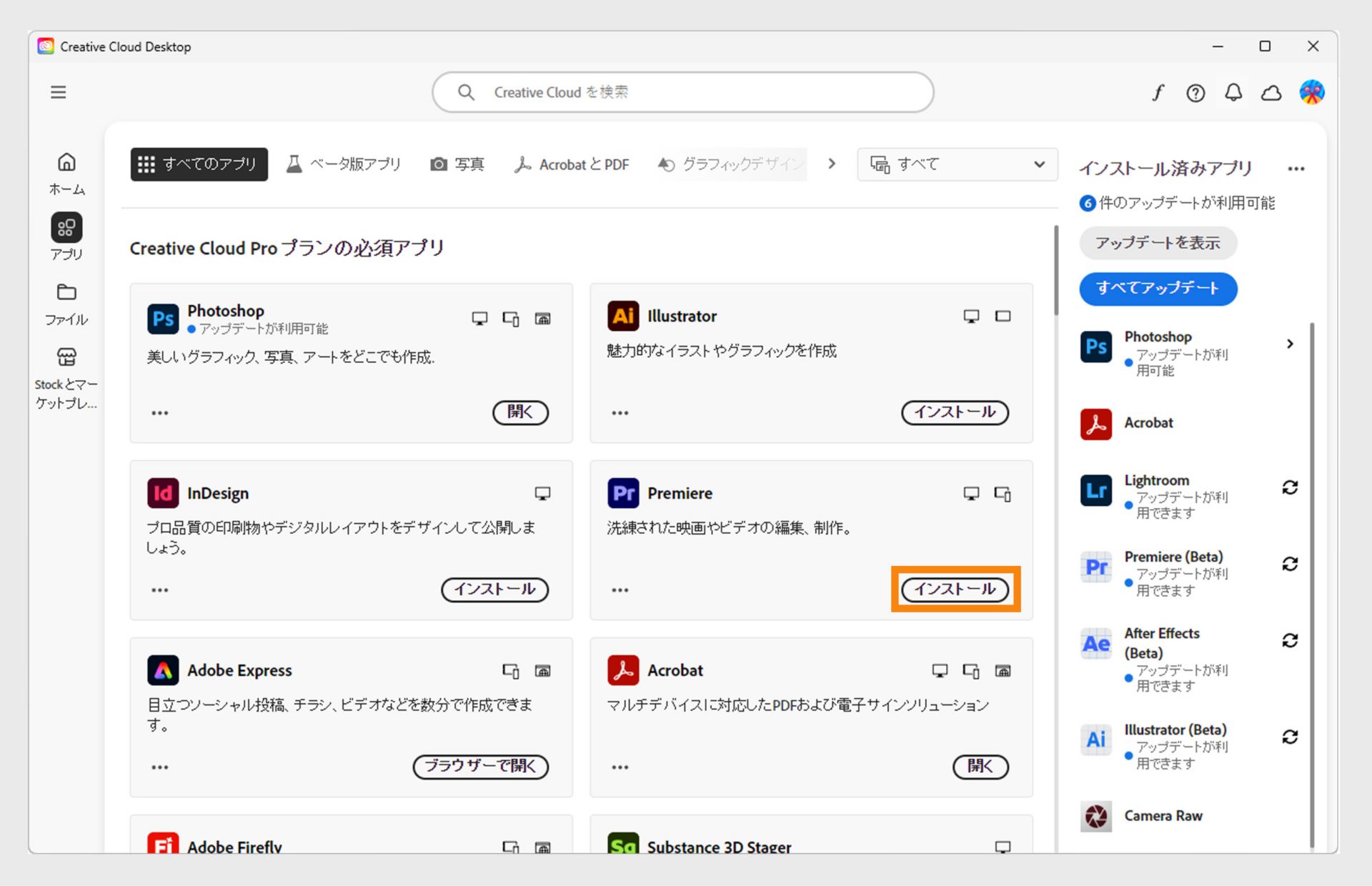Screen dimensions: 1372x886
Task: Click the Acrobat icon in app card
Action: click(623, 670)
